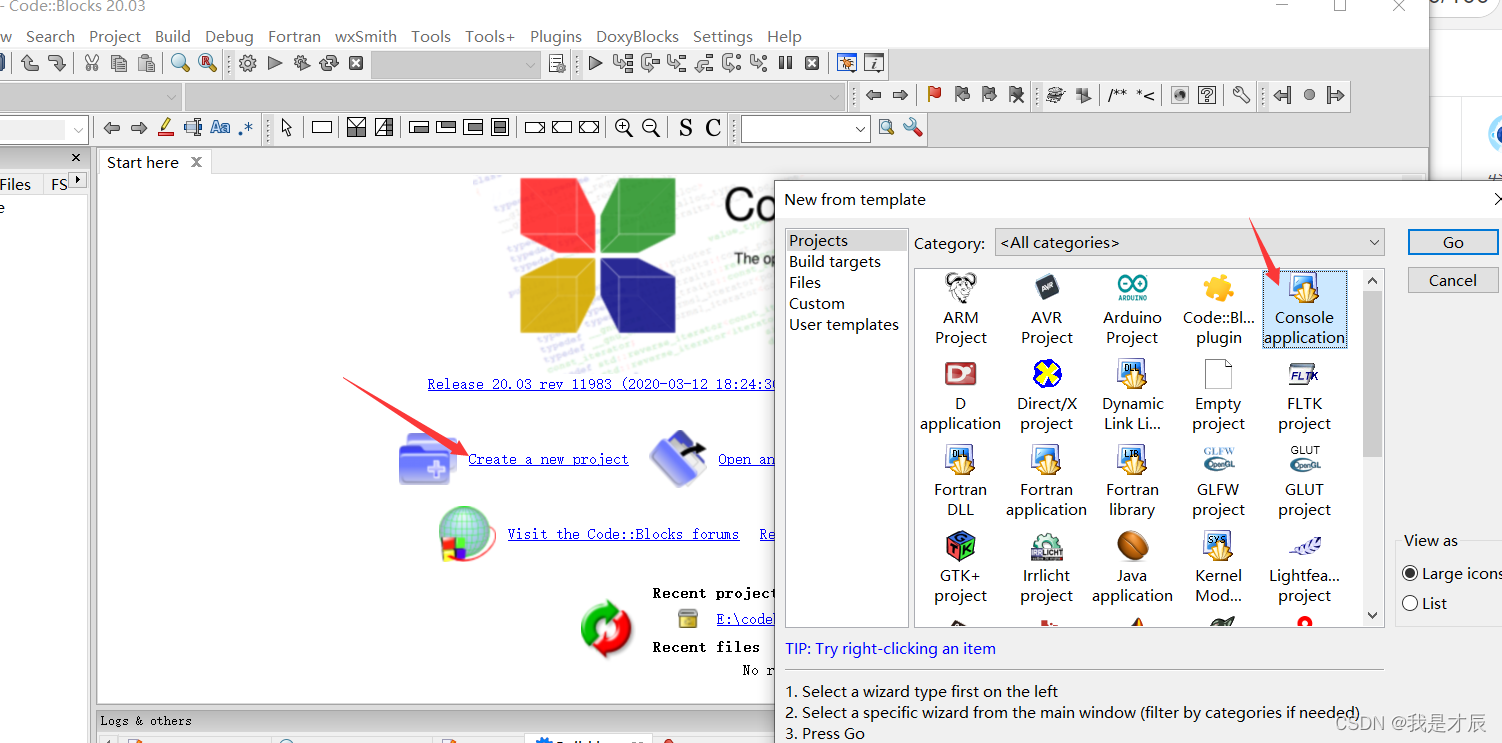Viewport: 1502px width, 743px height.
Task: Click the Zoom out magnifier icon
Action: point(650,127)
